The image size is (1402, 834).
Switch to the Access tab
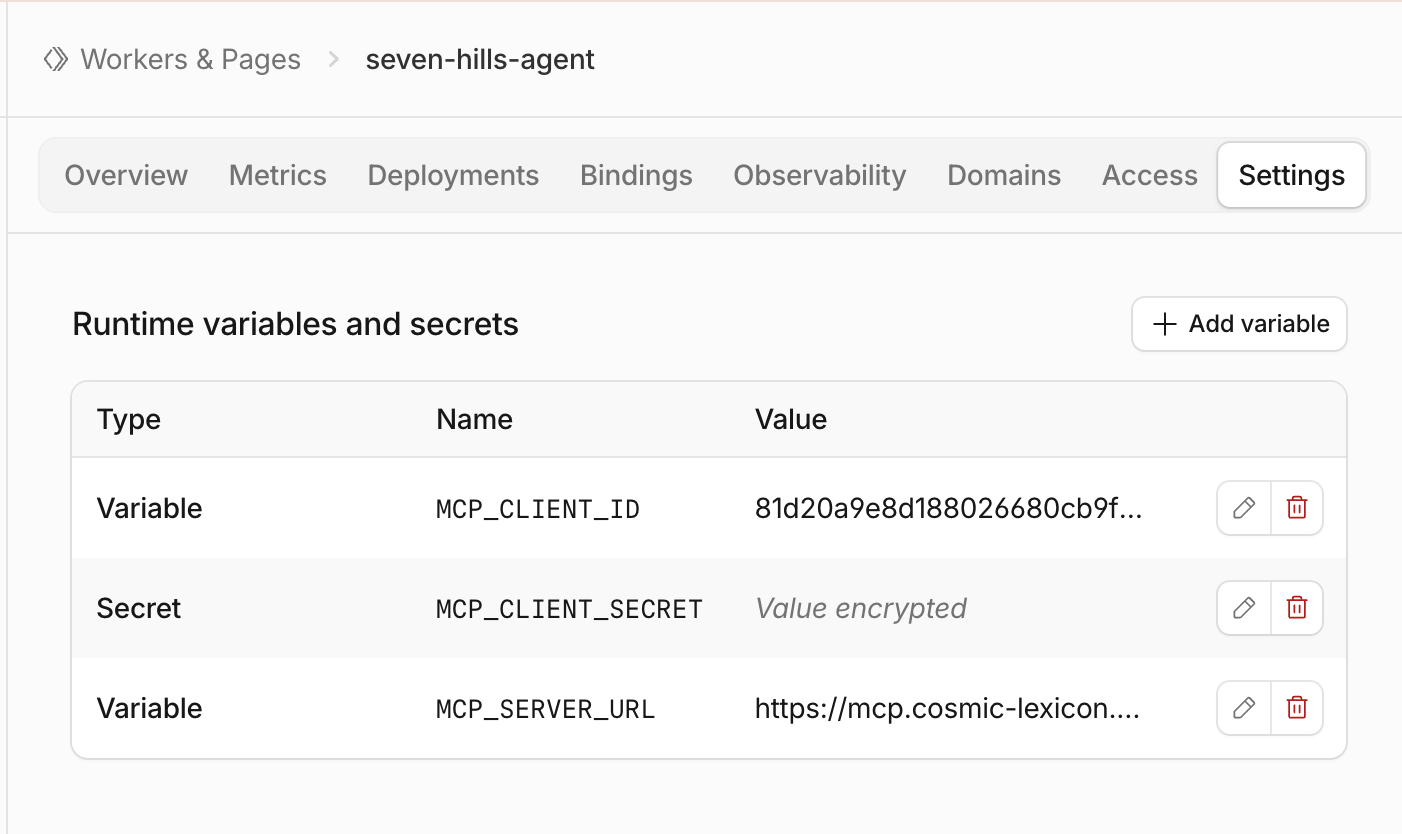click(x=1150, y=175)
